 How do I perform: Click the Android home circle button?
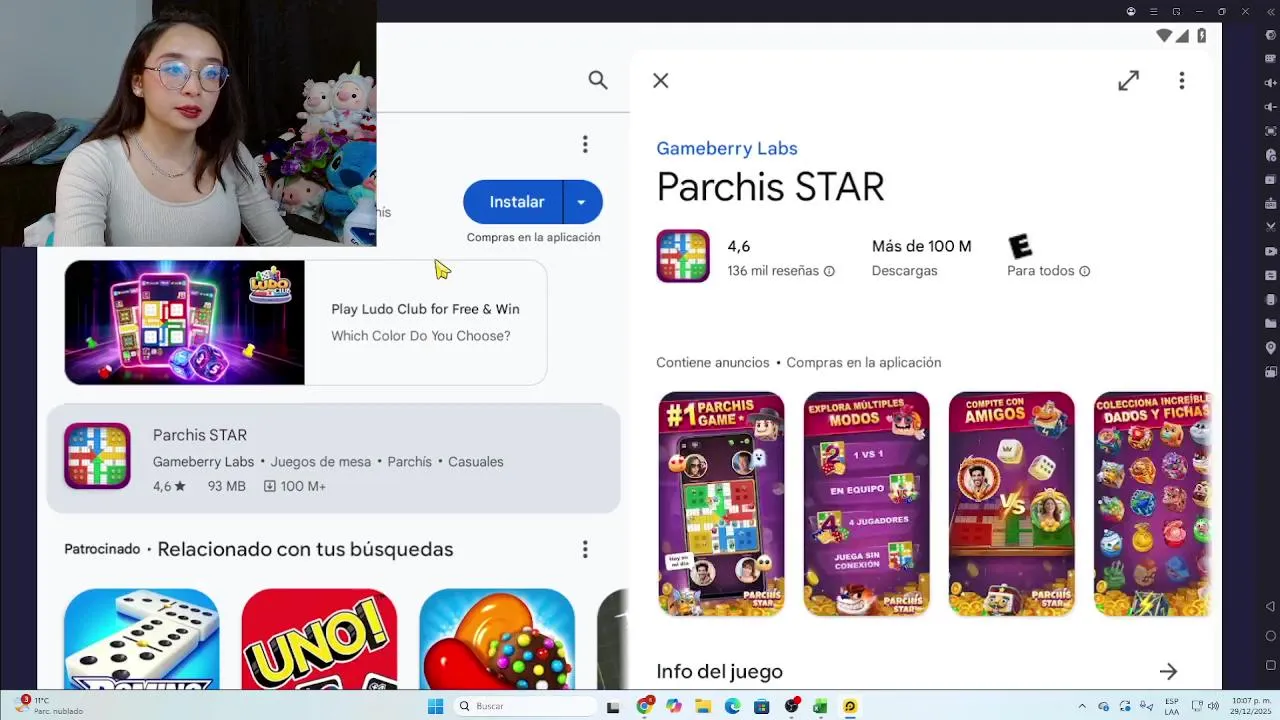click(x=1271, y=636)
